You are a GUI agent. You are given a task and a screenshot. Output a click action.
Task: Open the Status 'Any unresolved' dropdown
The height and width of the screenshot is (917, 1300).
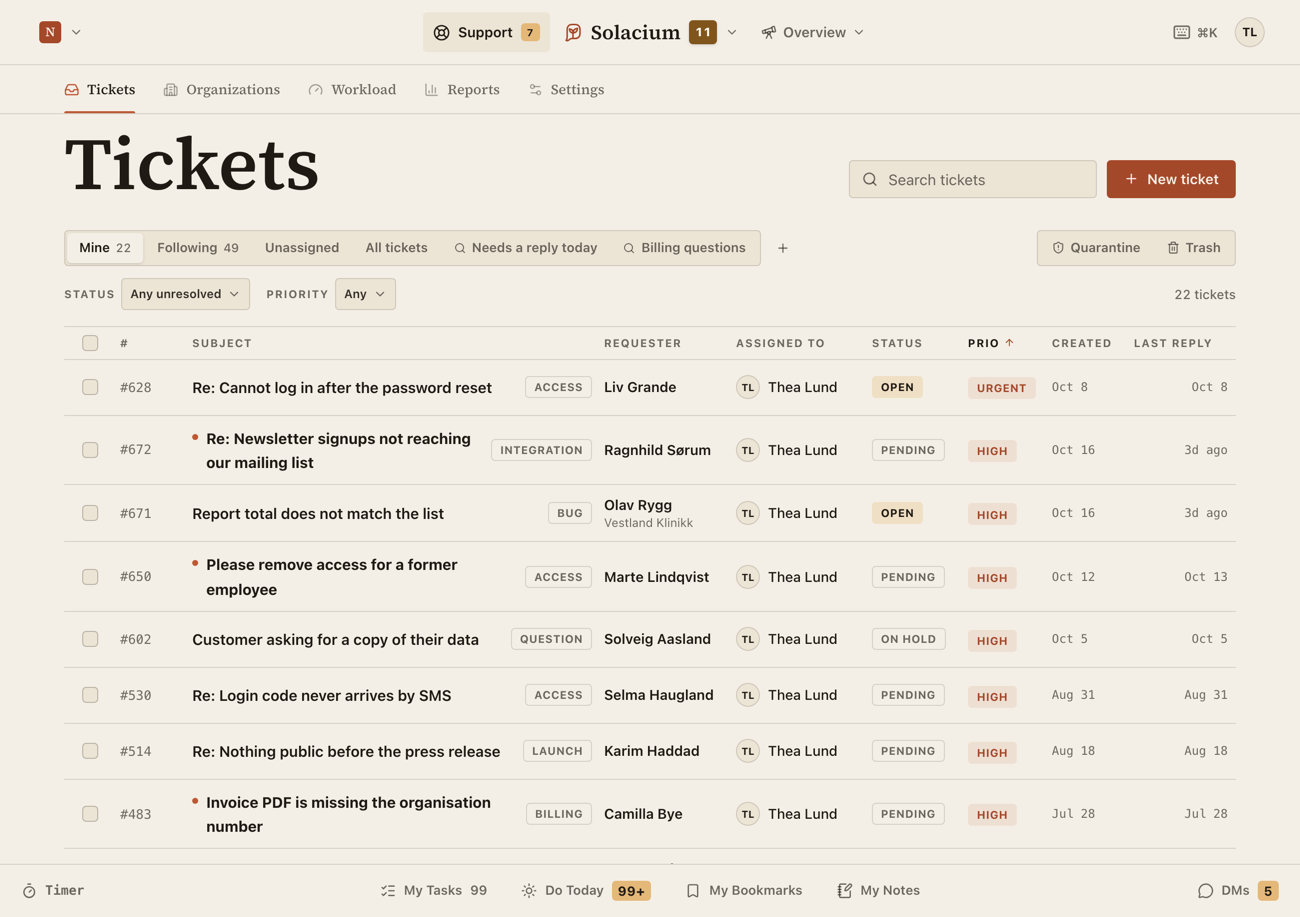pos(185,294)
